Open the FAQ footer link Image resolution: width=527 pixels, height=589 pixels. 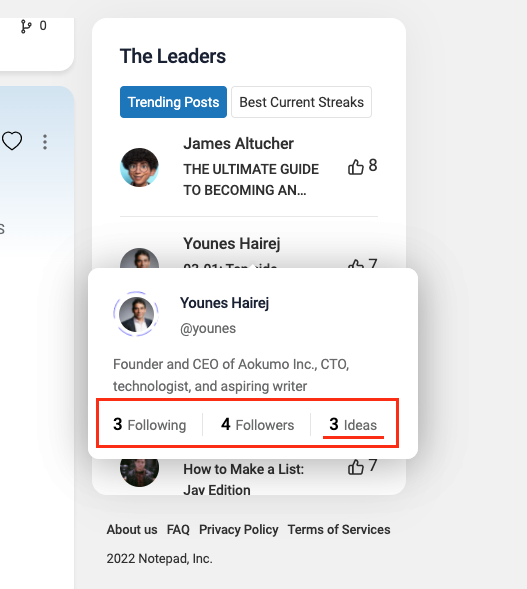click(x=178, y=530)
